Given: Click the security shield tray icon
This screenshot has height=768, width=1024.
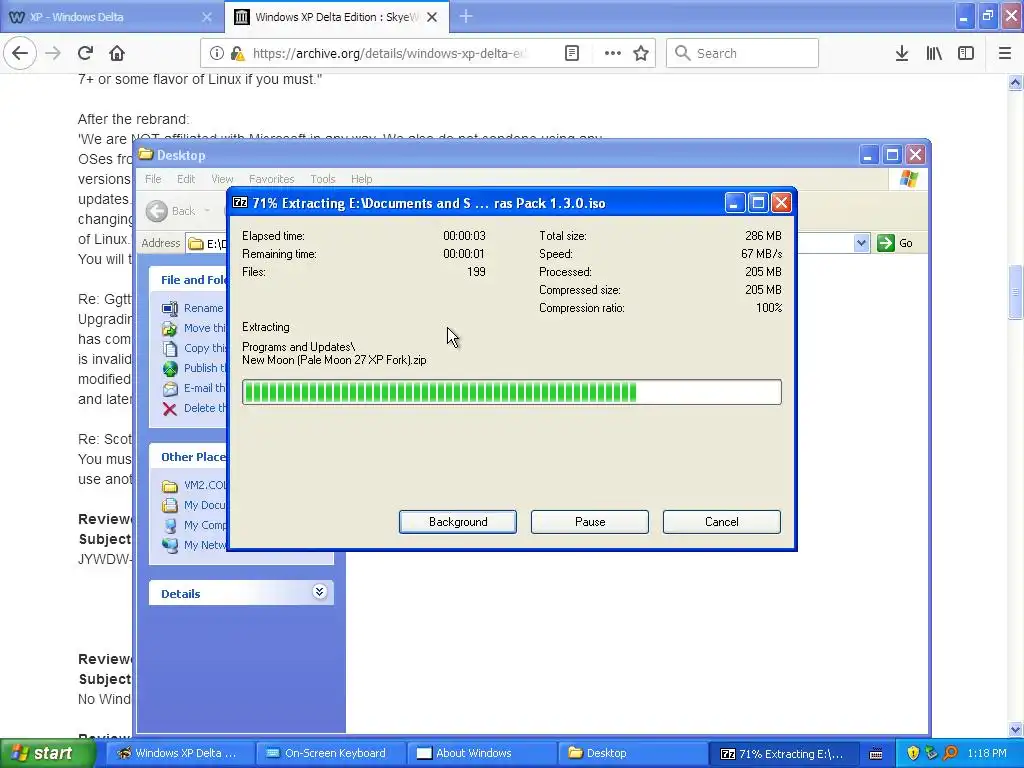Looking at the screenshot, I should (x=913, y=754).
